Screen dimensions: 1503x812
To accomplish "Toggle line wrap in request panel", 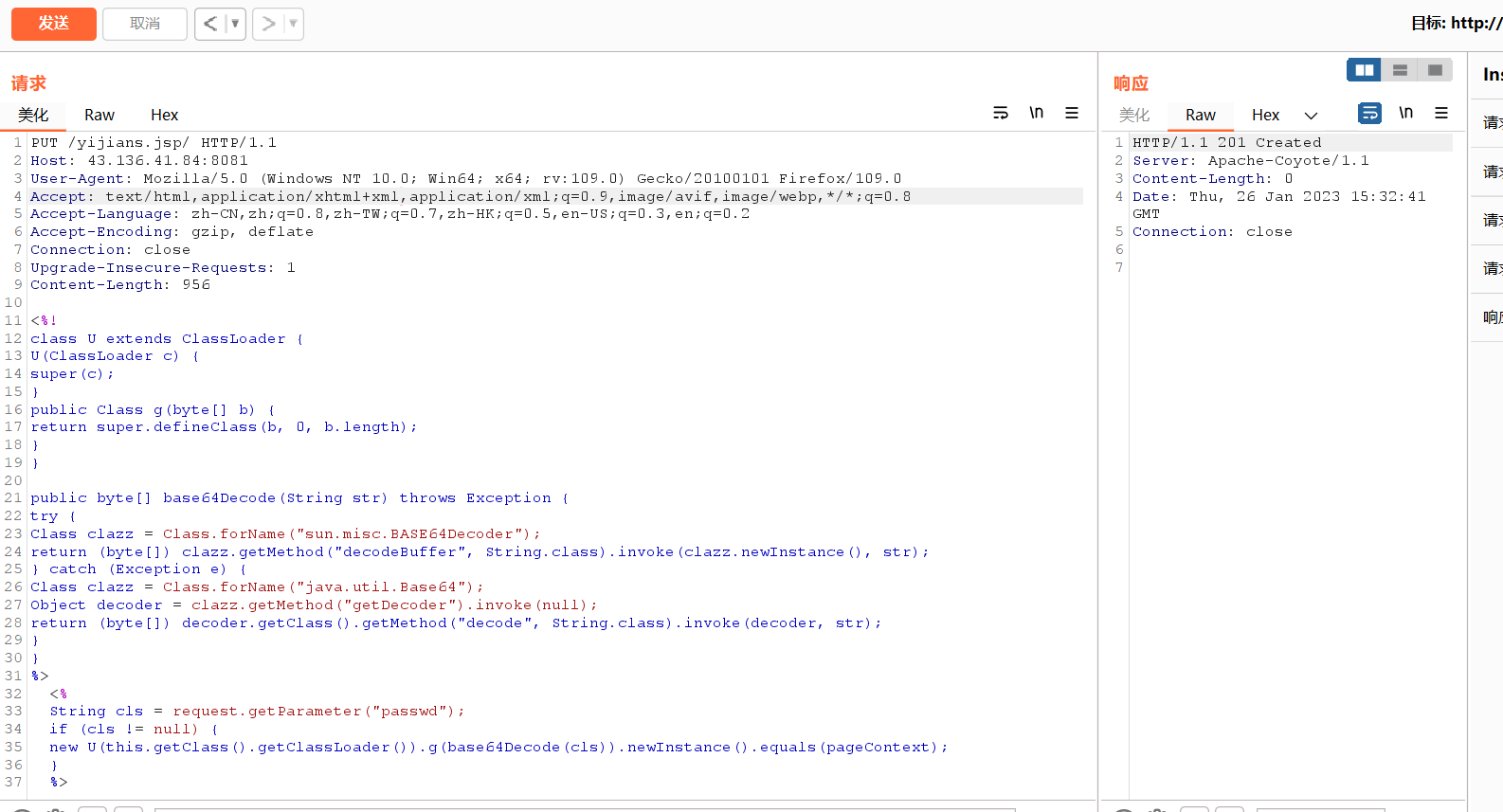I will [x=1001, y=113].
